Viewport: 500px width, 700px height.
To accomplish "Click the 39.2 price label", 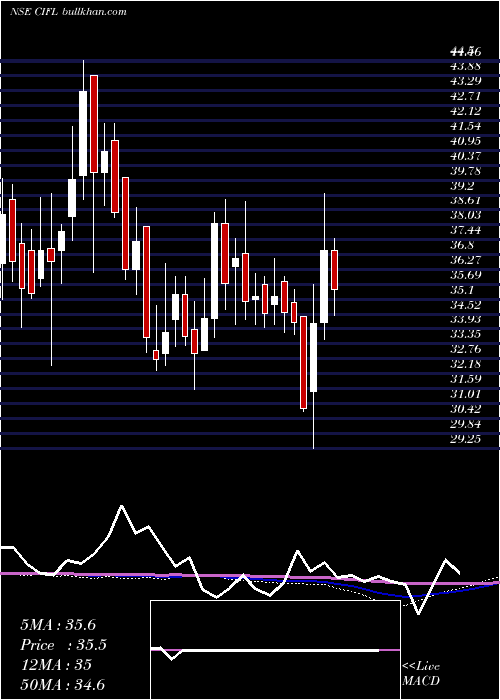I will [x=462, y=186].
